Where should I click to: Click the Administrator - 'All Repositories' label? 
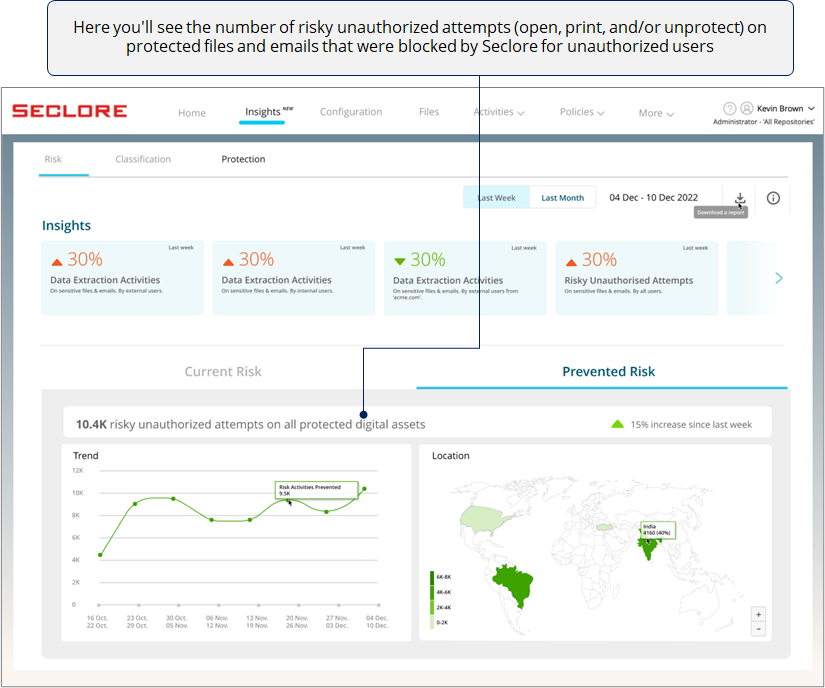[x=763, y=122]
